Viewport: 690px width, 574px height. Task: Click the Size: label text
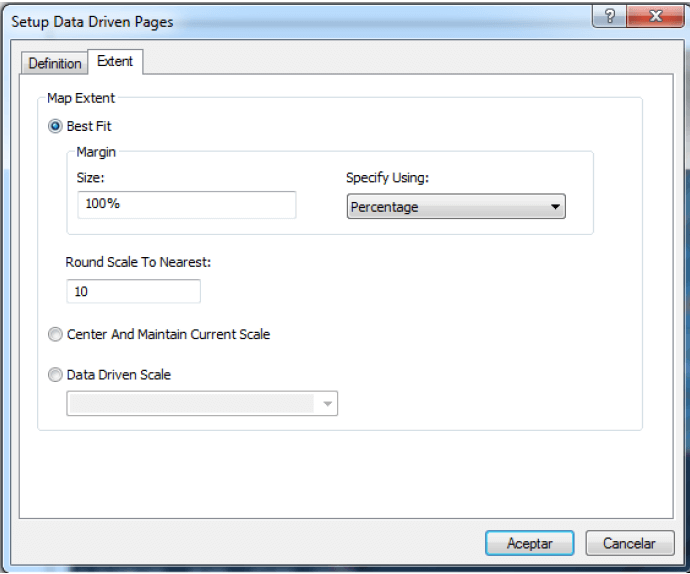pos(90,177)
